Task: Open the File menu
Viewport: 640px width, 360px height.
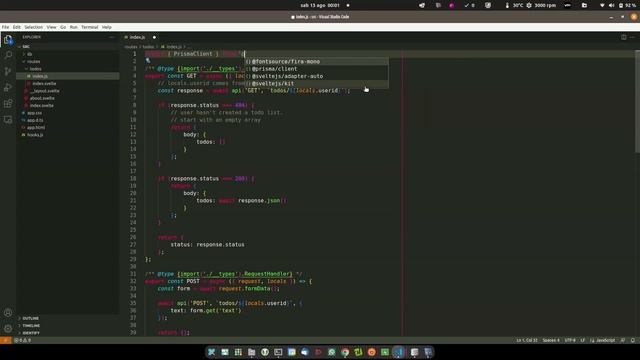Action: (5, 27)
